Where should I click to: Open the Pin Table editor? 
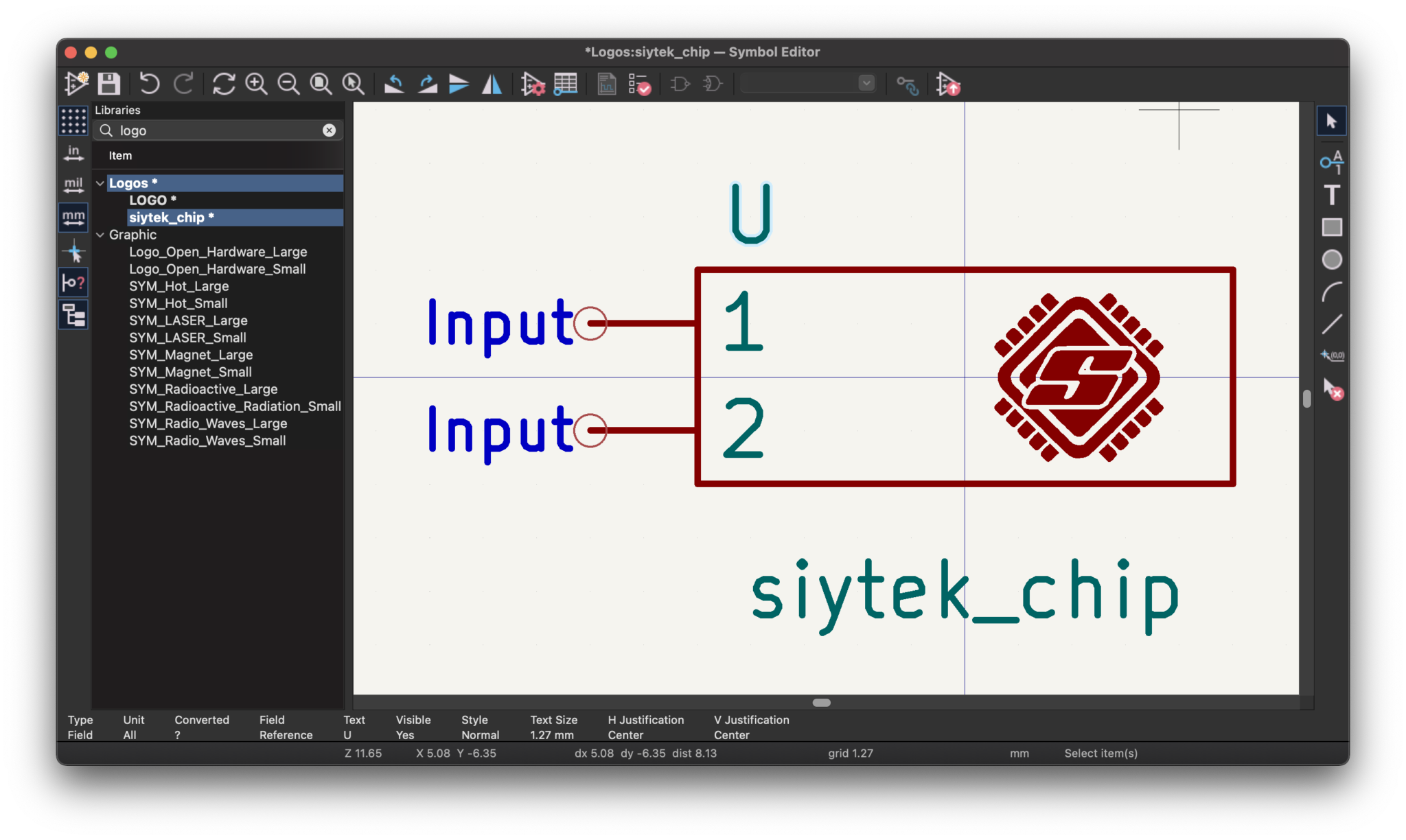[x=565, y=83]
